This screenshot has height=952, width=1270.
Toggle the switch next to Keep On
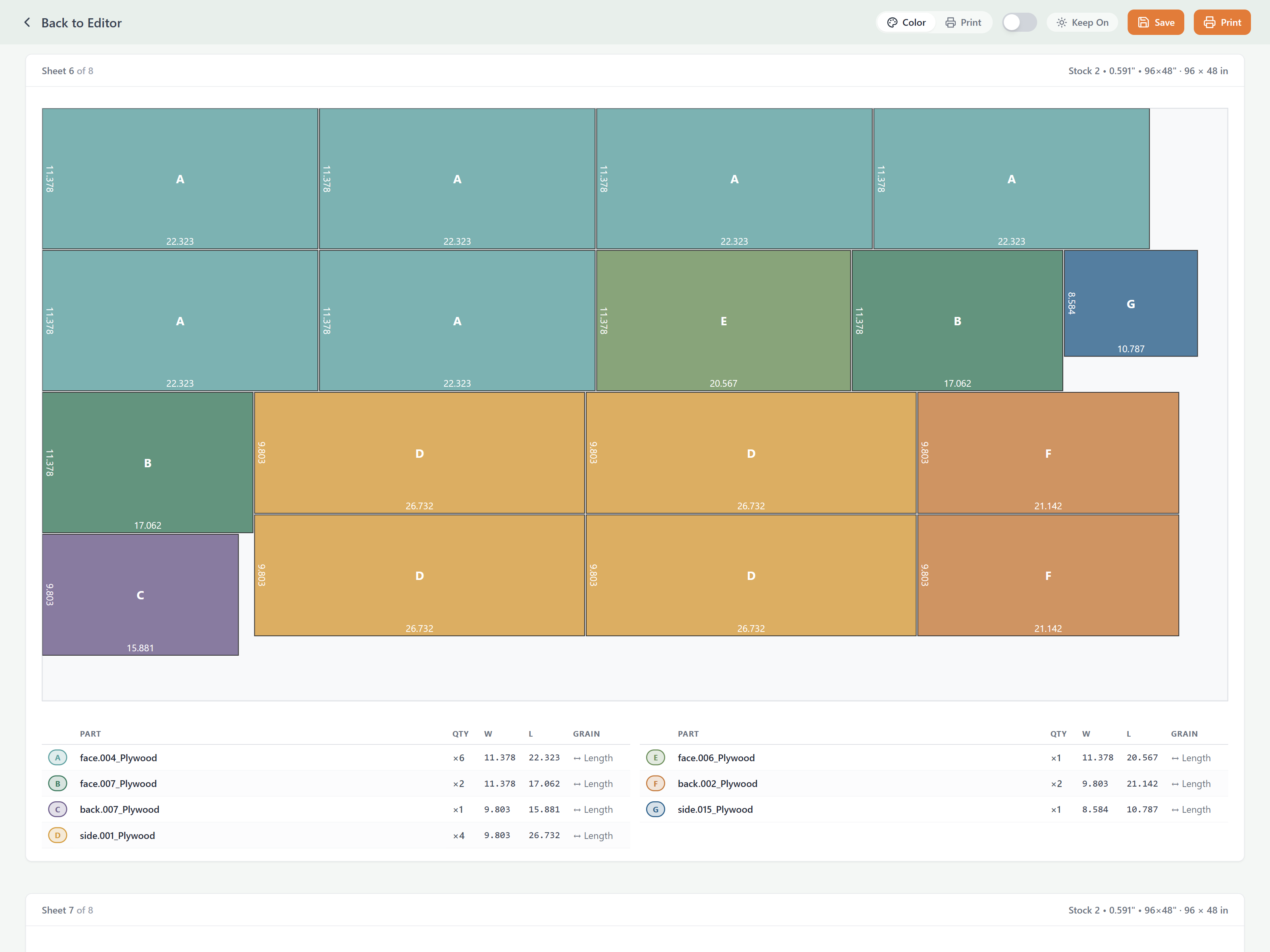1019,22
